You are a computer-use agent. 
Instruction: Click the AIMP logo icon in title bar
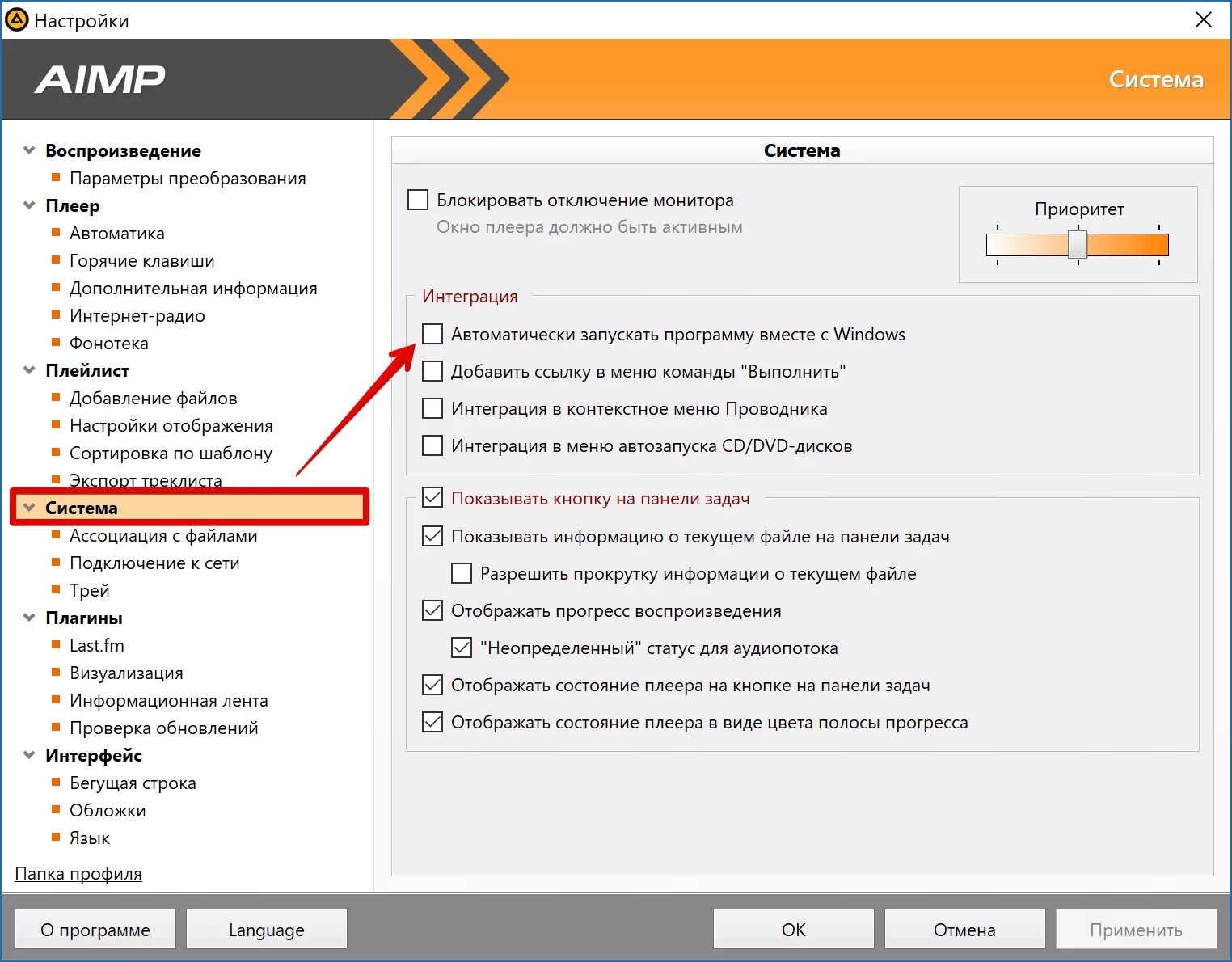click(16, 19)
